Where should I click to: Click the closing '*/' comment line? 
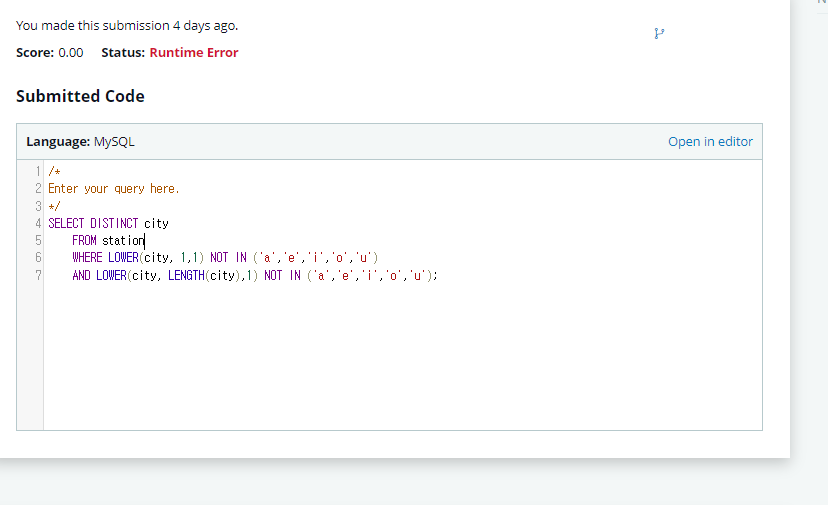[x=54, y=206]
